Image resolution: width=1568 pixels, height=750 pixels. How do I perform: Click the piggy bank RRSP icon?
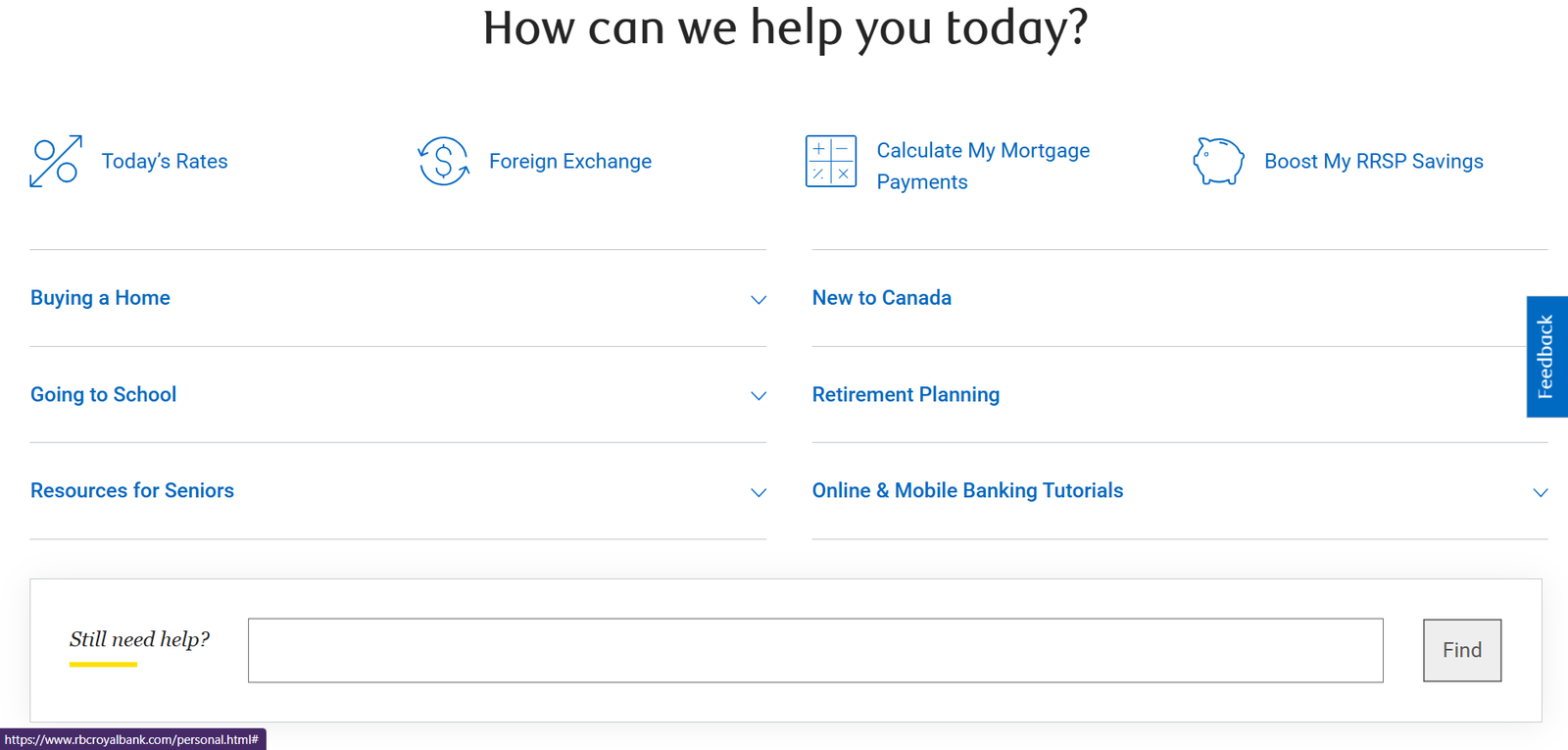click(1218, 161)
